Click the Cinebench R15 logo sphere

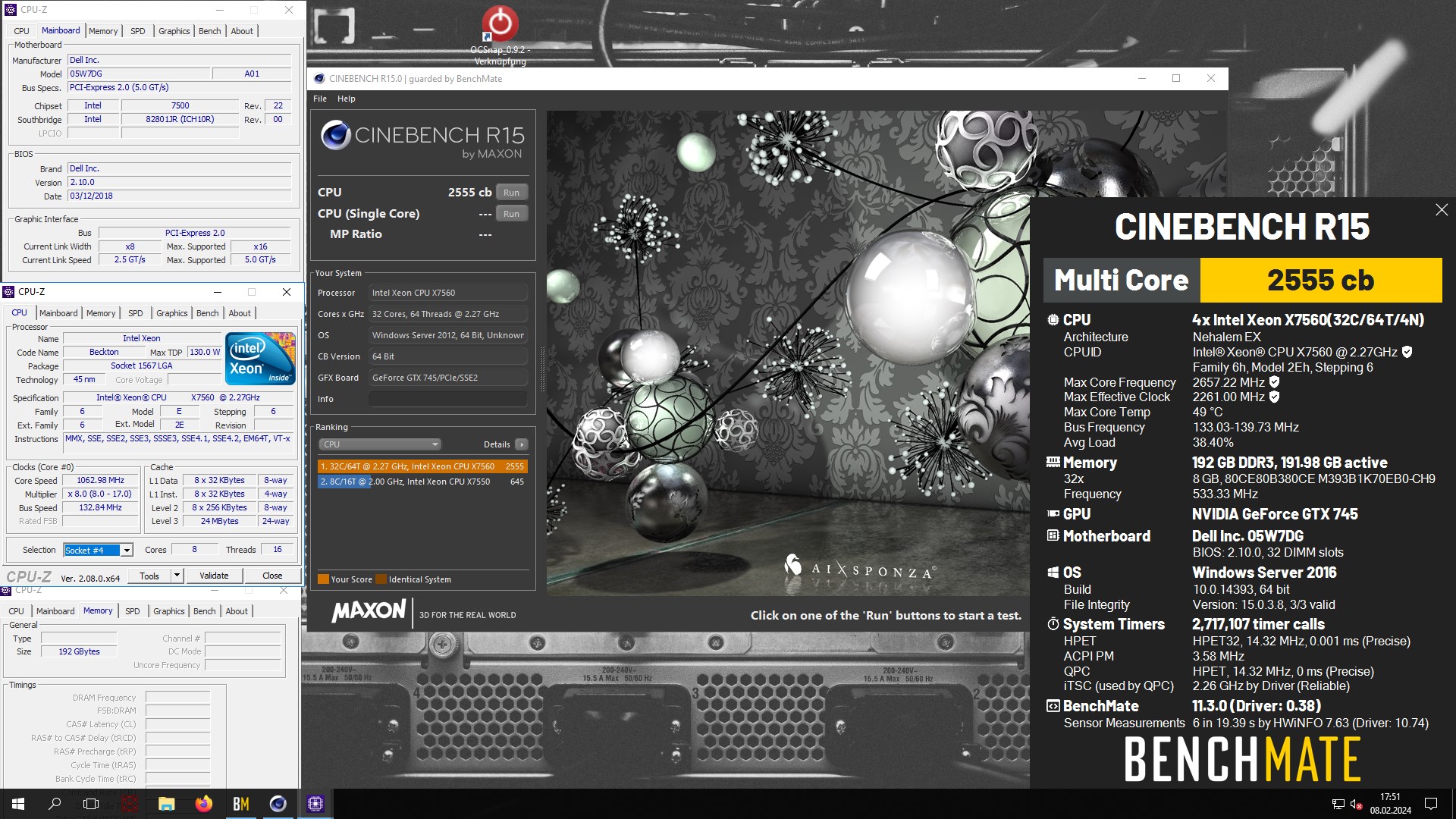[x=335, y=135]
